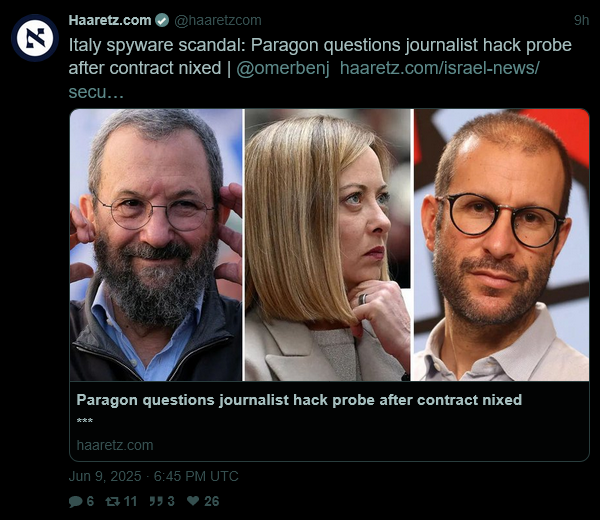Screen dimensions: 600x520
Task: Click the verified badge next to Haaretz.com
Action: pyautogui.click(x=162, y=20)
